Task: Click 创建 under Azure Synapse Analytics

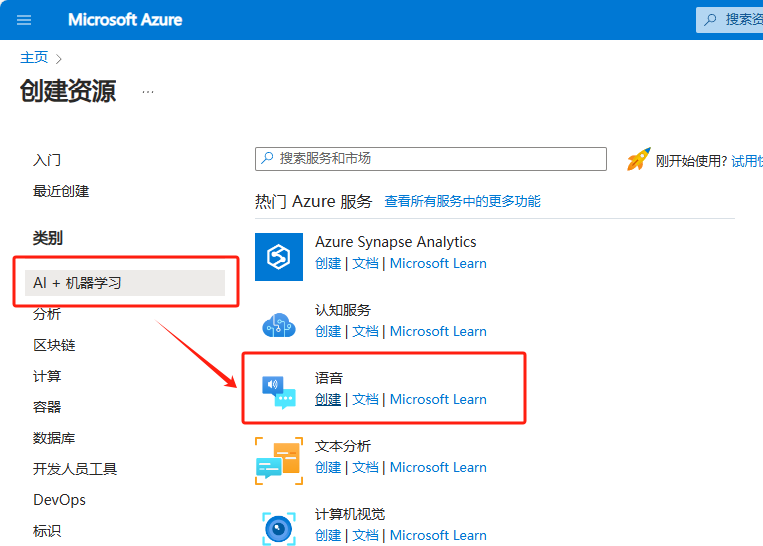Action: [x=328, y=263]
